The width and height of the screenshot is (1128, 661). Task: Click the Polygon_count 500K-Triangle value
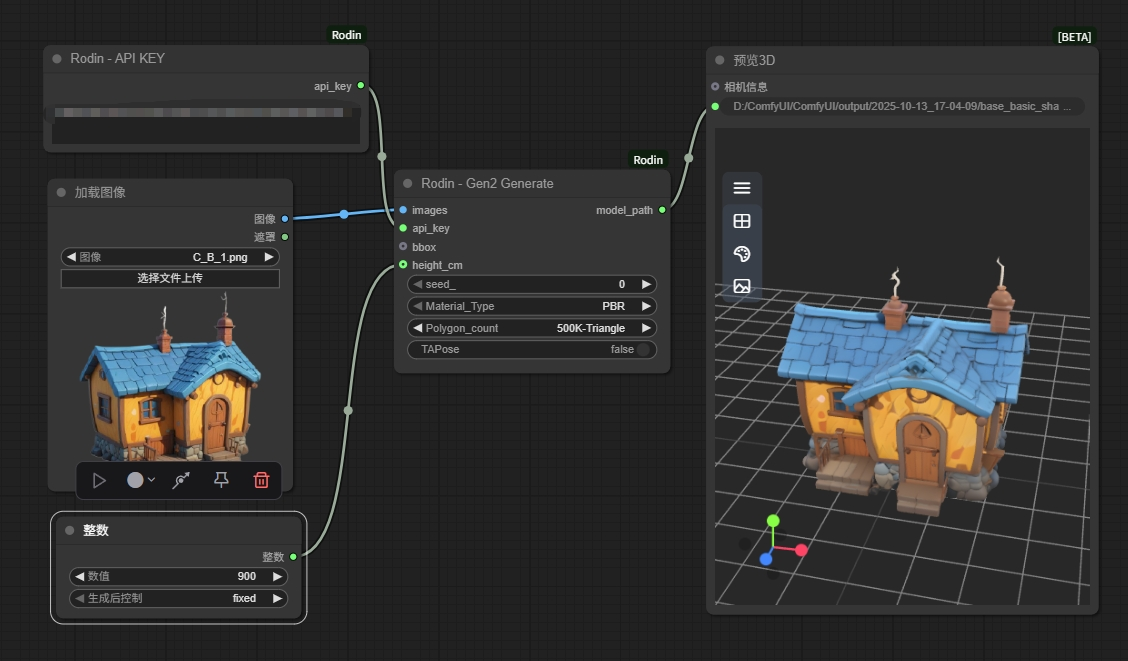point(591,328)
